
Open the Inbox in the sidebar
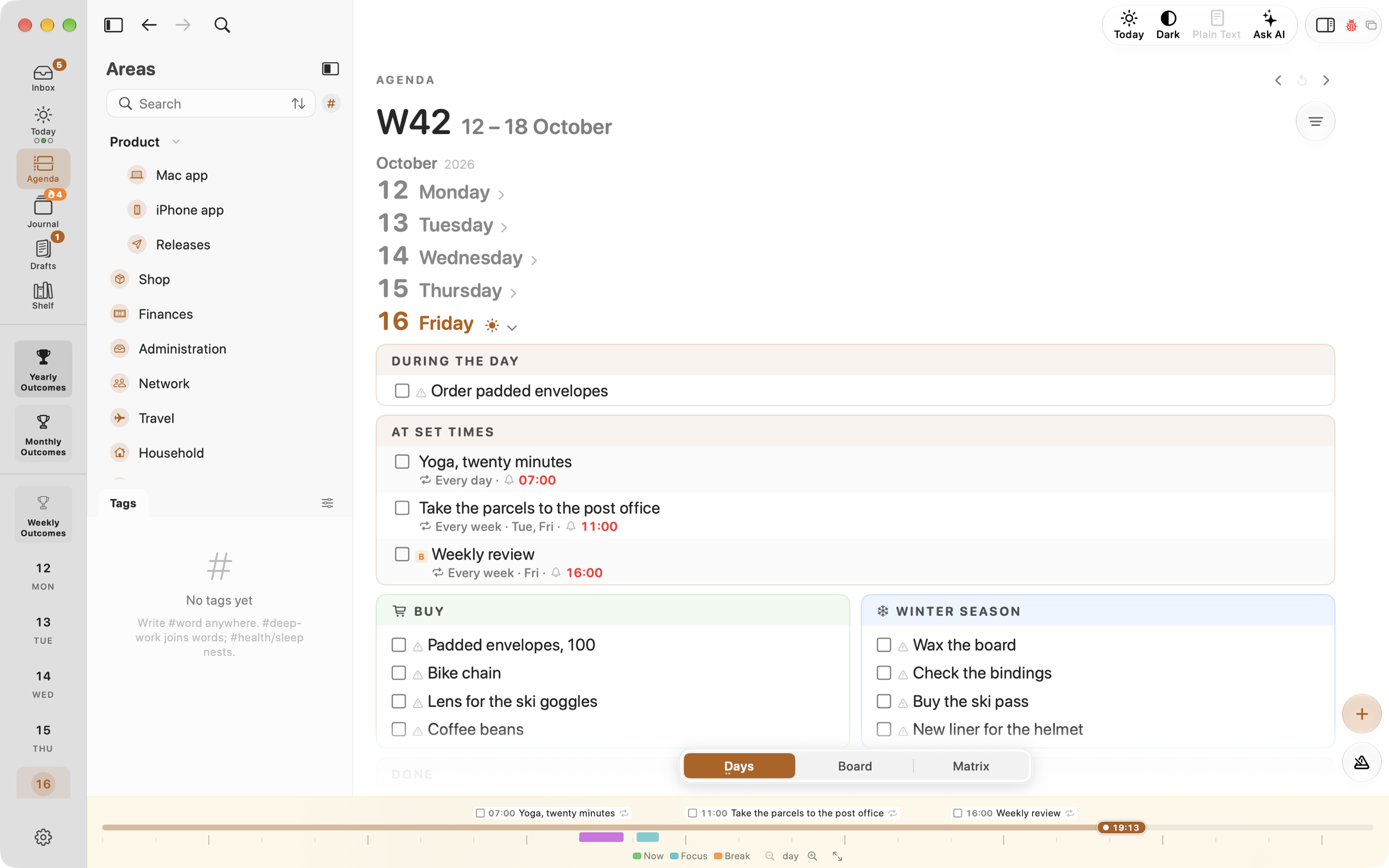pyautogui.click(x=43, y=78)
